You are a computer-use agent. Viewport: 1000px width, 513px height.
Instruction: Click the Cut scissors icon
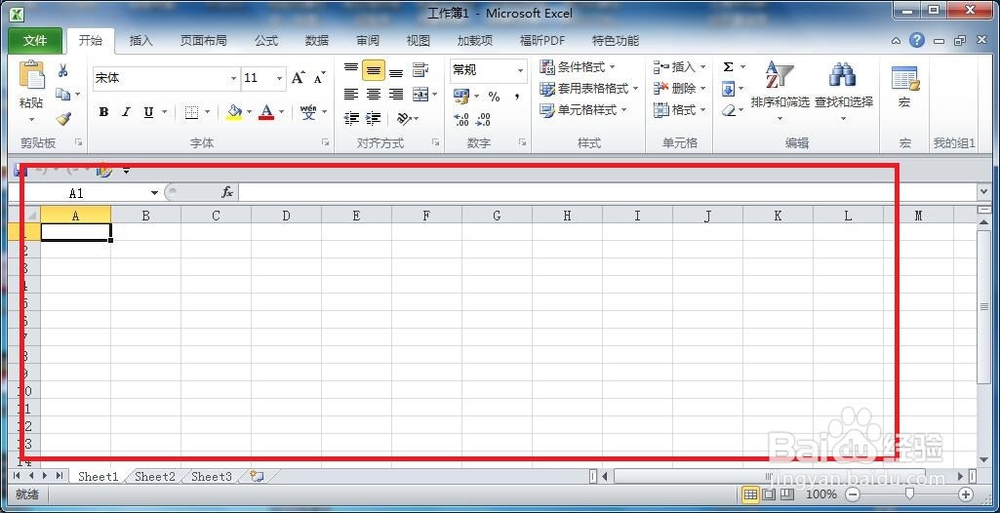point(63,70)
